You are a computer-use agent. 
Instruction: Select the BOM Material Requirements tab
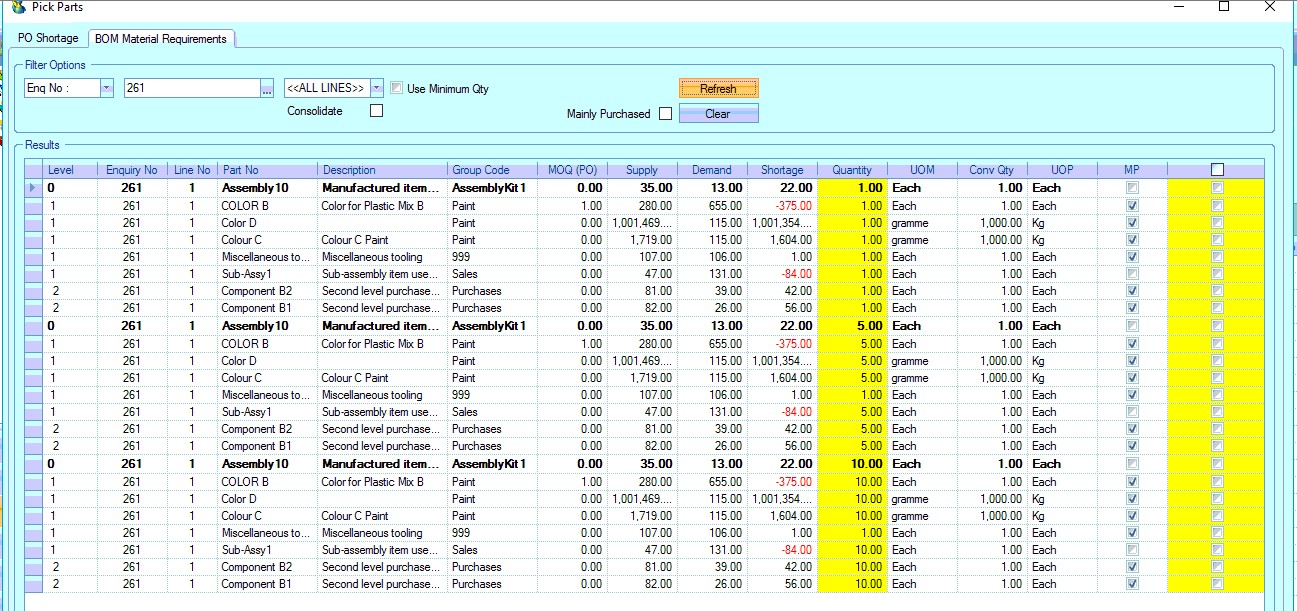161,39
